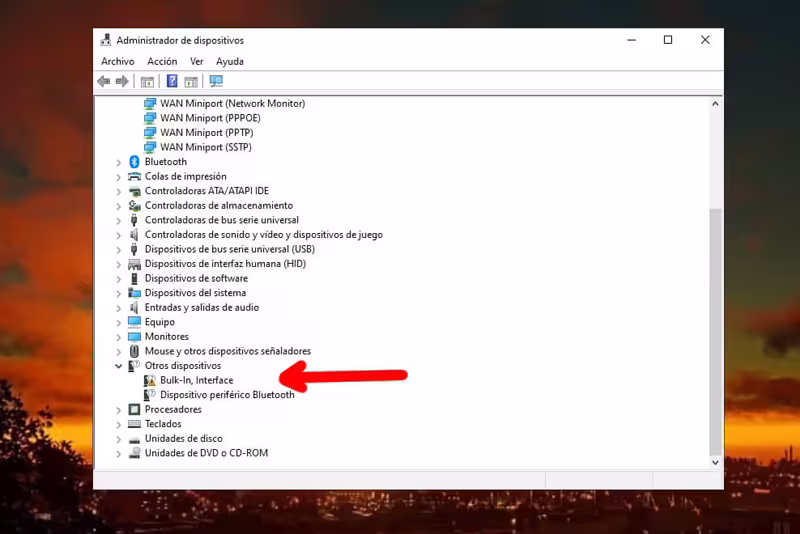The image size is (800, 534).
Task: Click the Dispositivos del sistema folder icon
Action: pyautogui.click(x=134, y=293)
